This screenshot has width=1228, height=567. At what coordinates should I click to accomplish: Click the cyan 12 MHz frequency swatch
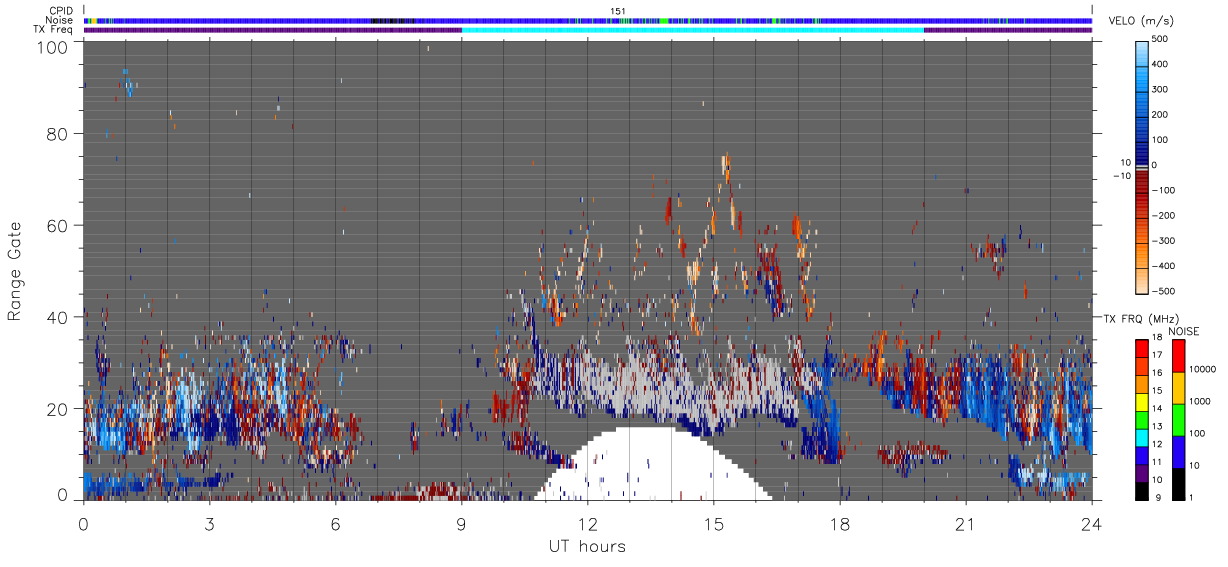(x=1142, y=438)
